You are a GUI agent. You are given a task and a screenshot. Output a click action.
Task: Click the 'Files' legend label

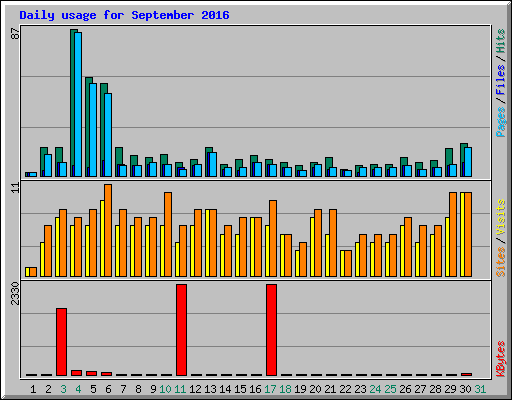click(500, 80)
